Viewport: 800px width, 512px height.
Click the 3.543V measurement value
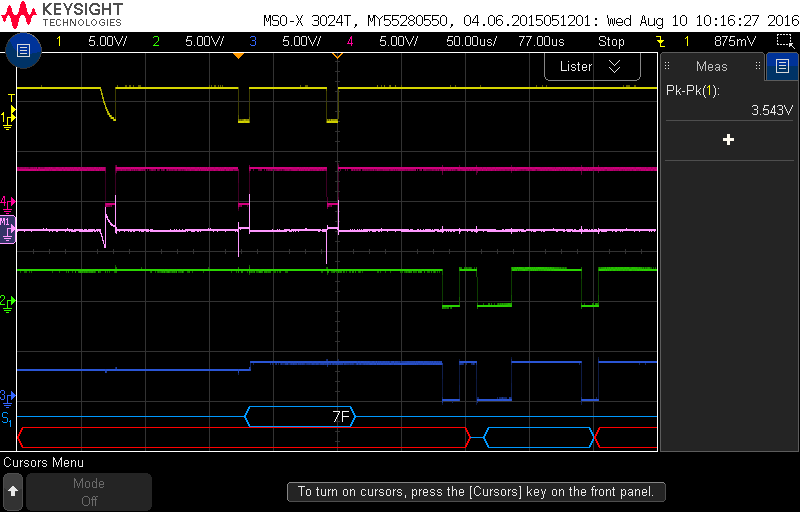click(x=772, y=110)
